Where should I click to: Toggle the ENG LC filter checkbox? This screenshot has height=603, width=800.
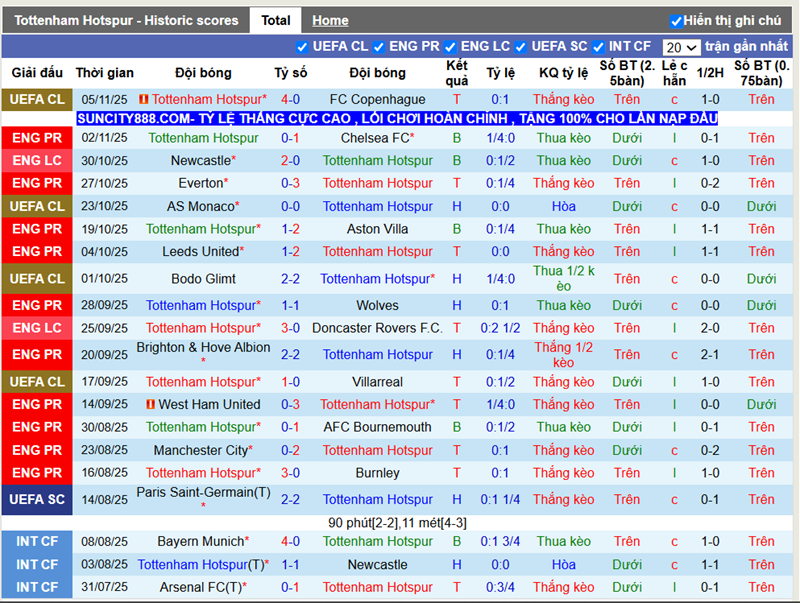450,47
